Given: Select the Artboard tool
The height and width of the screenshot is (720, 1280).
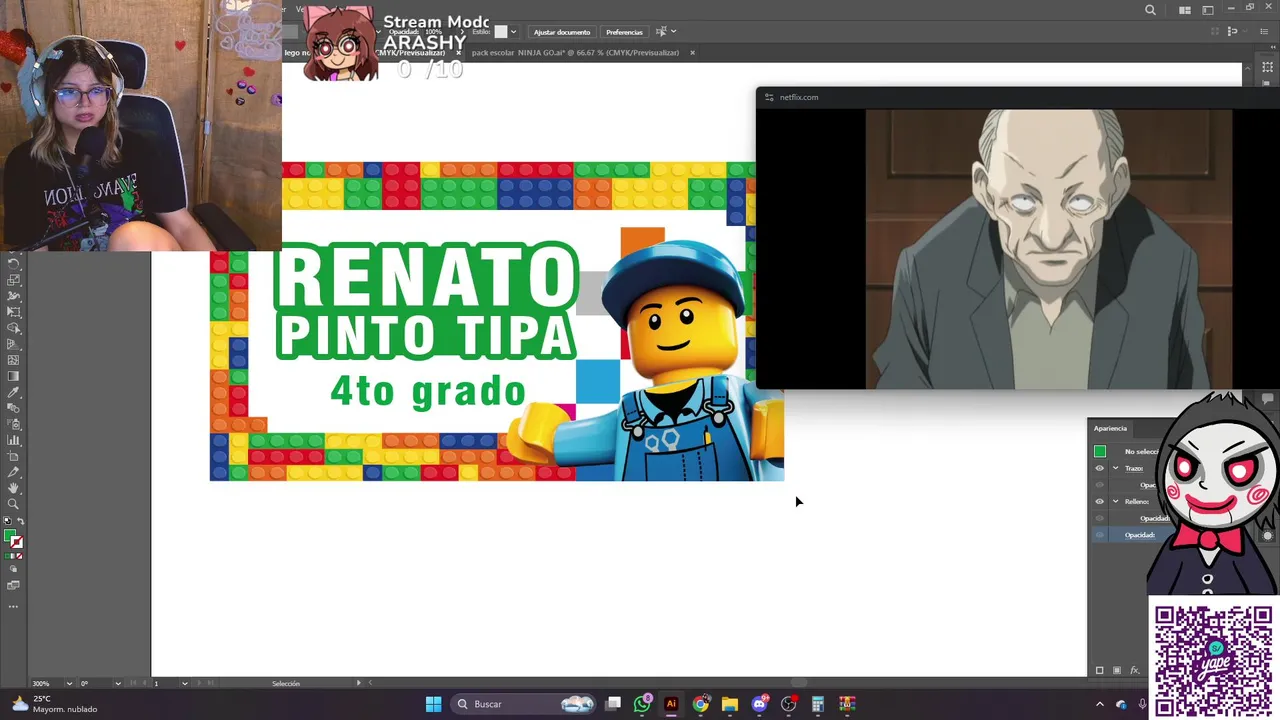Looking at the screenshot, I should [x=14, y=456].
